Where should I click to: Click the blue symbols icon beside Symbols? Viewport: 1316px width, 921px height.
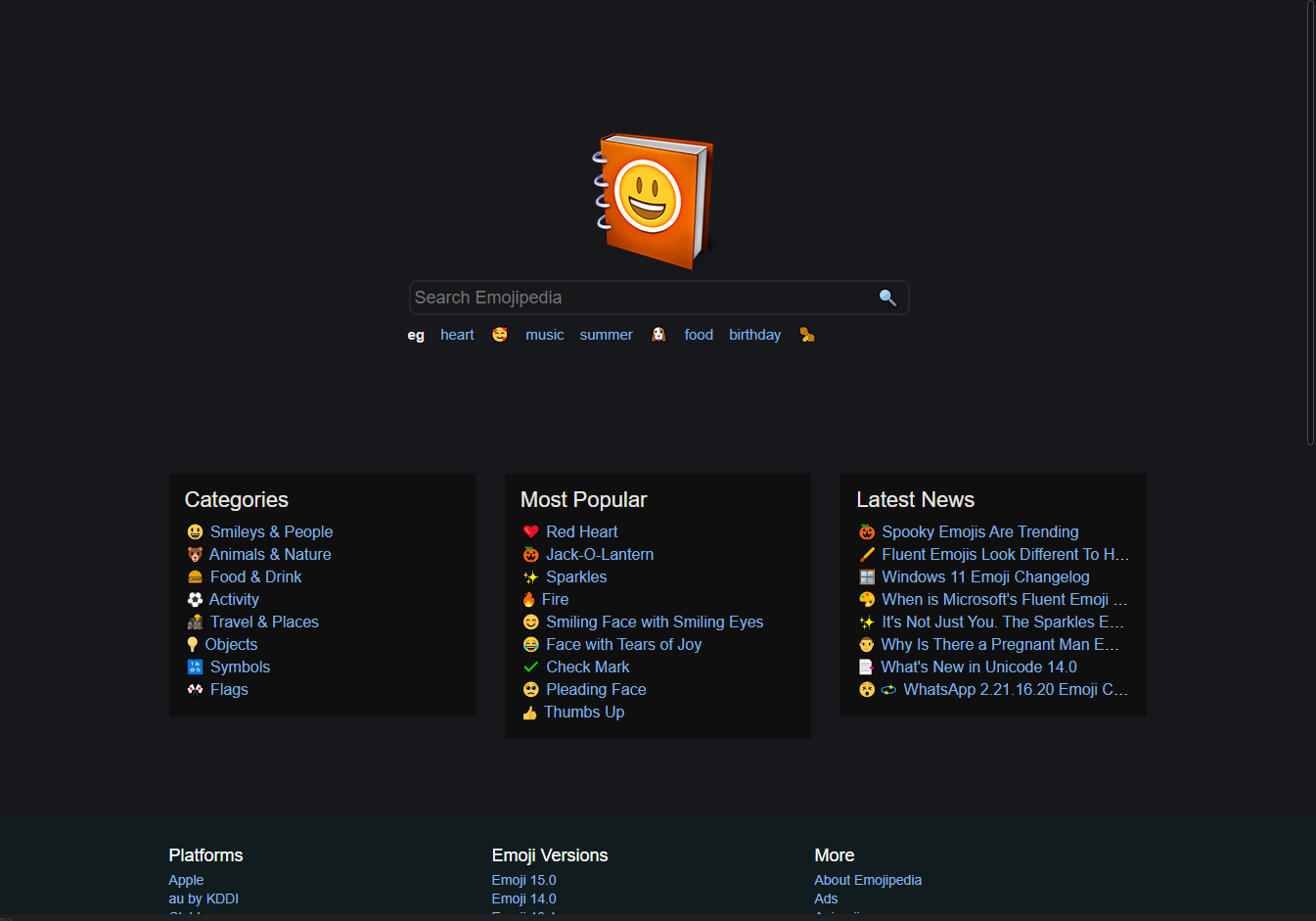pos(195,668)
